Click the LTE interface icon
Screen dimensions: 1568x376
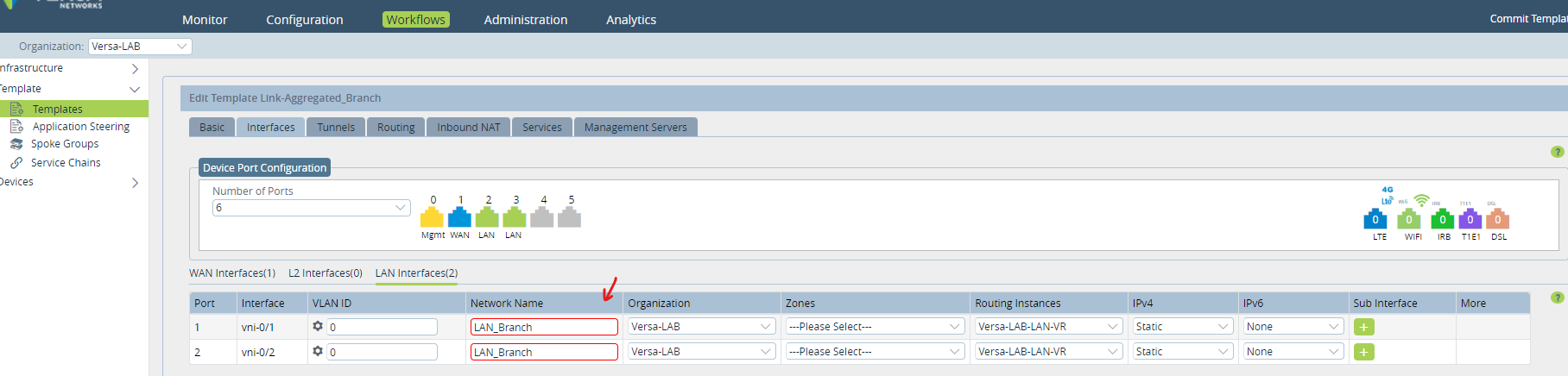[x=1375, y=219]
